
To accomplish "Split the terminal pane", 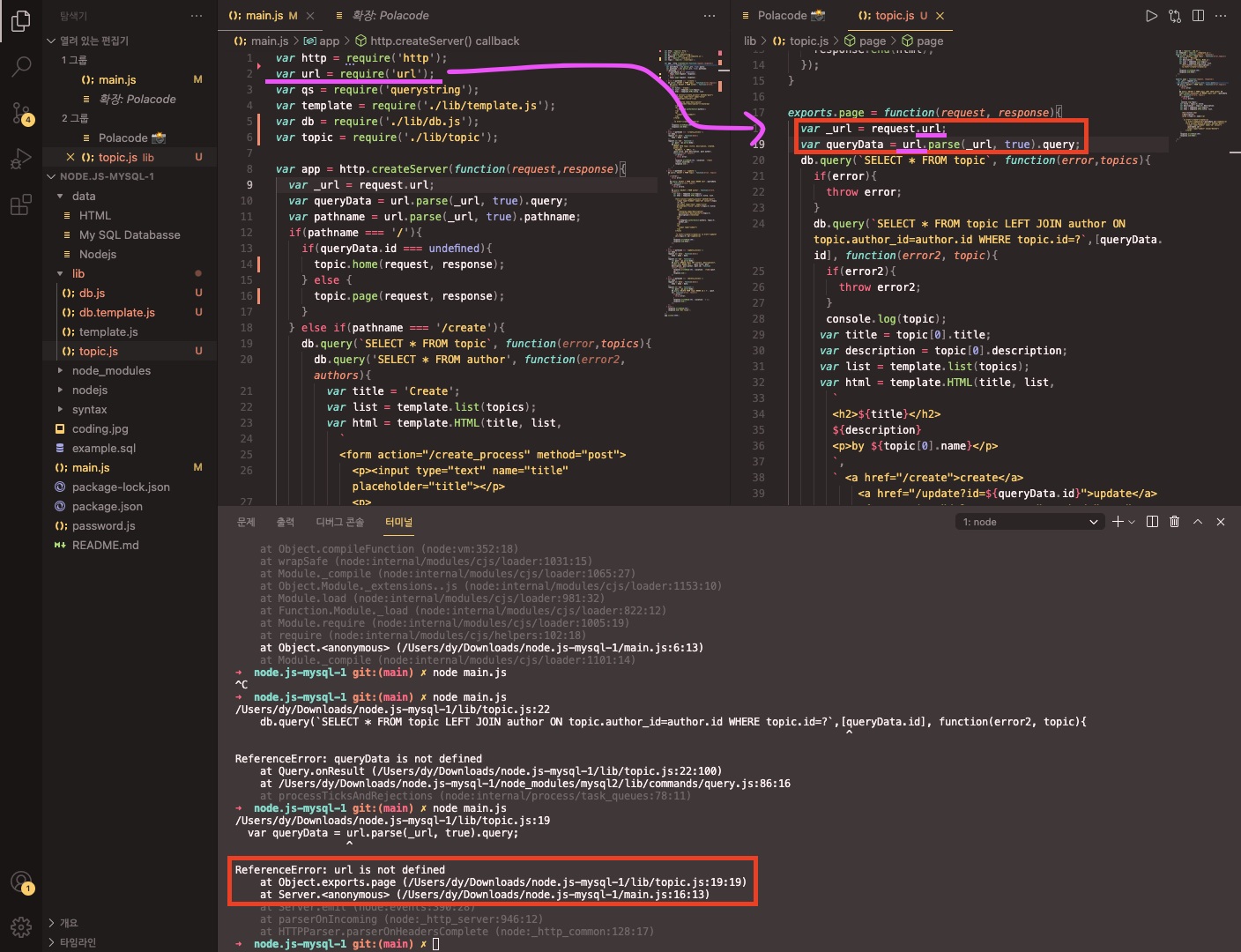I will (x=1152, y=522).
